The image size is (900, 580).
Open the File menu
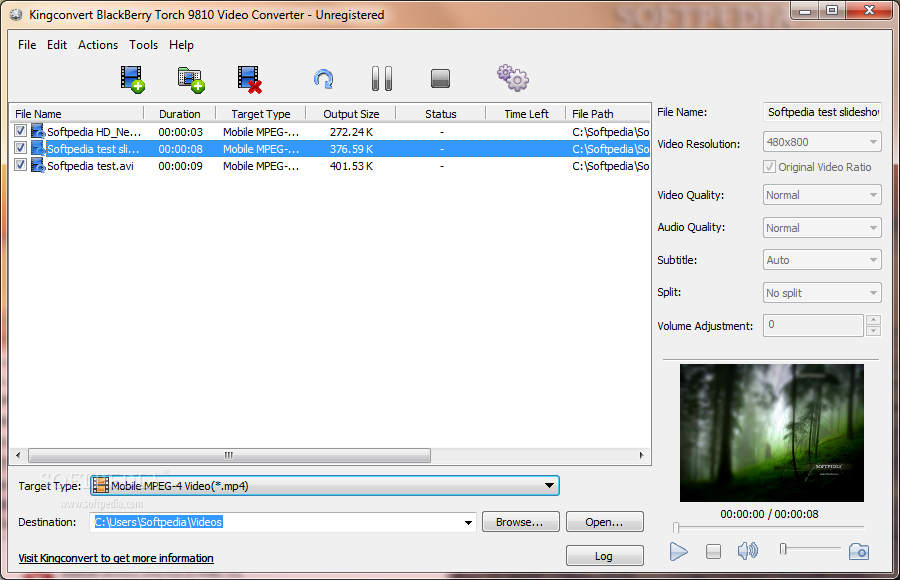tap(27, 45)
